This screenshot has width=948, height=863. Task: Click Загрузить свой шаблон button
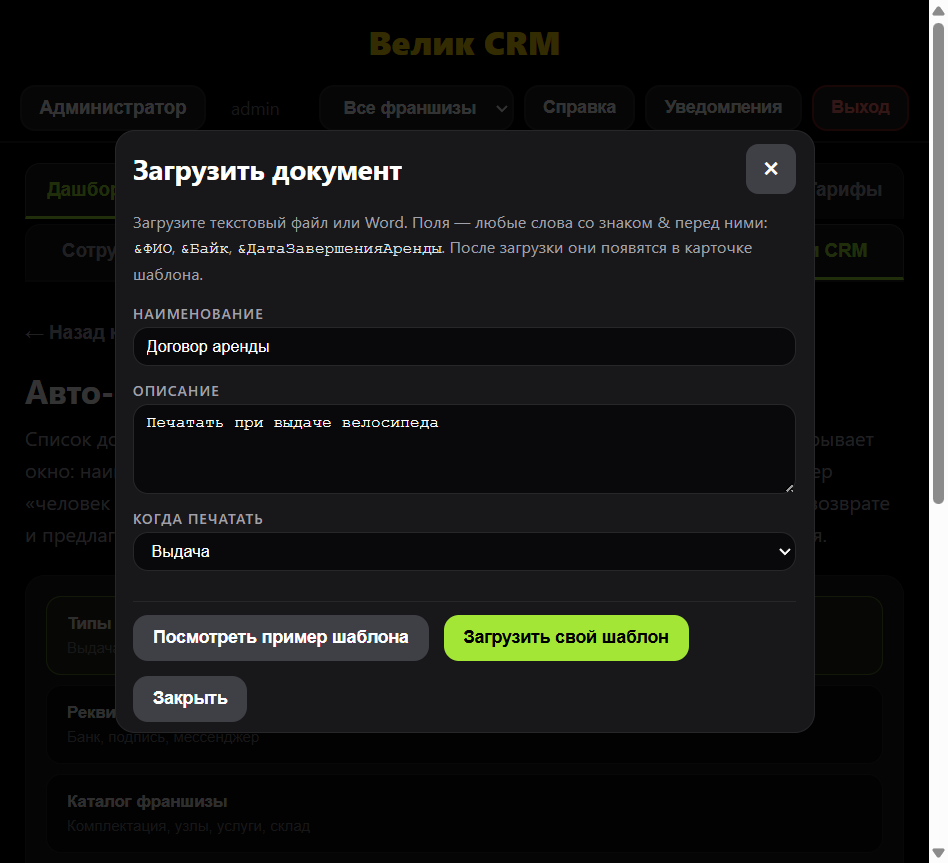coord(566,637)
